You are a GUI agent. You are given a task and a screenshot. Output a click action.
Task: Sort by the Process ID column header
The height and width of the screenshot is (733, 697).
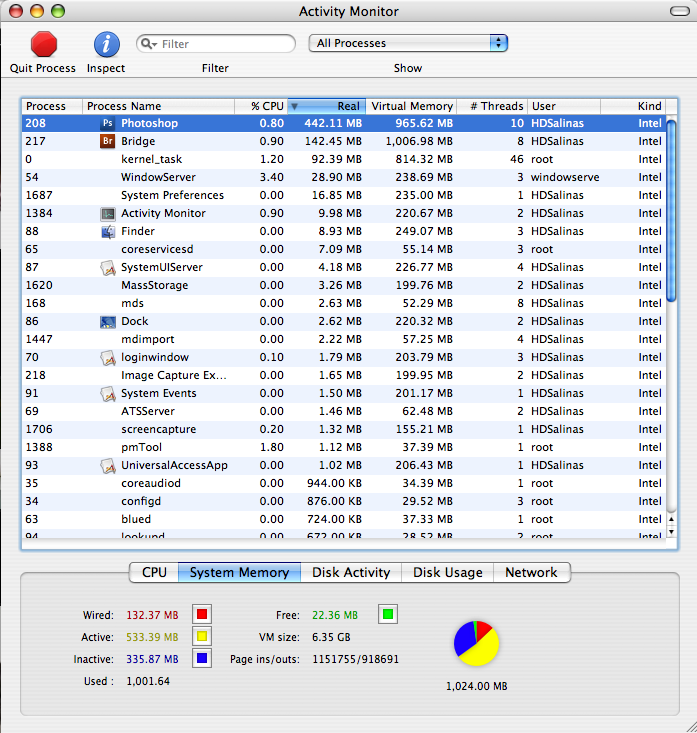click(x=52, y=106)
